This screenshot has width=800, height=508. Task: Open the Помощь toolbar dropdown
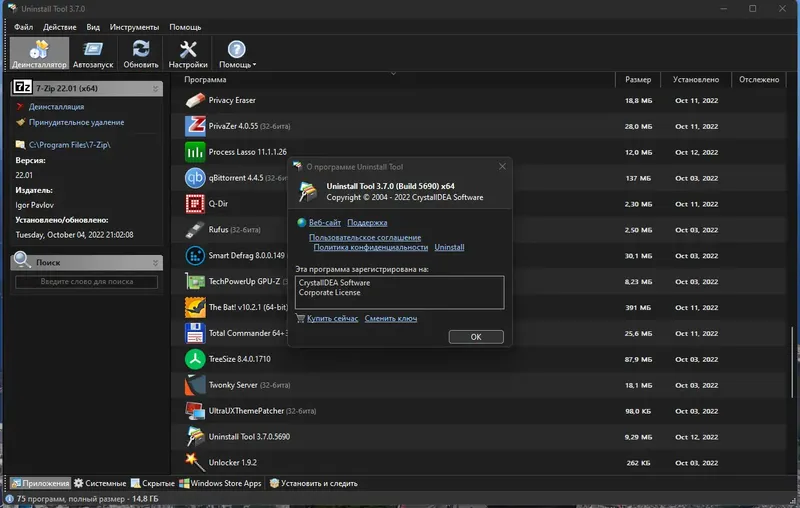[x=237, y=53]
